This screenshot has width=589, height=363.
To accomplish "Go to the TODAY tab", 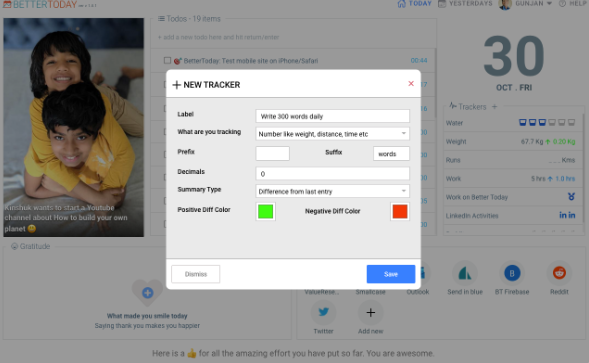I will [415, 4].
